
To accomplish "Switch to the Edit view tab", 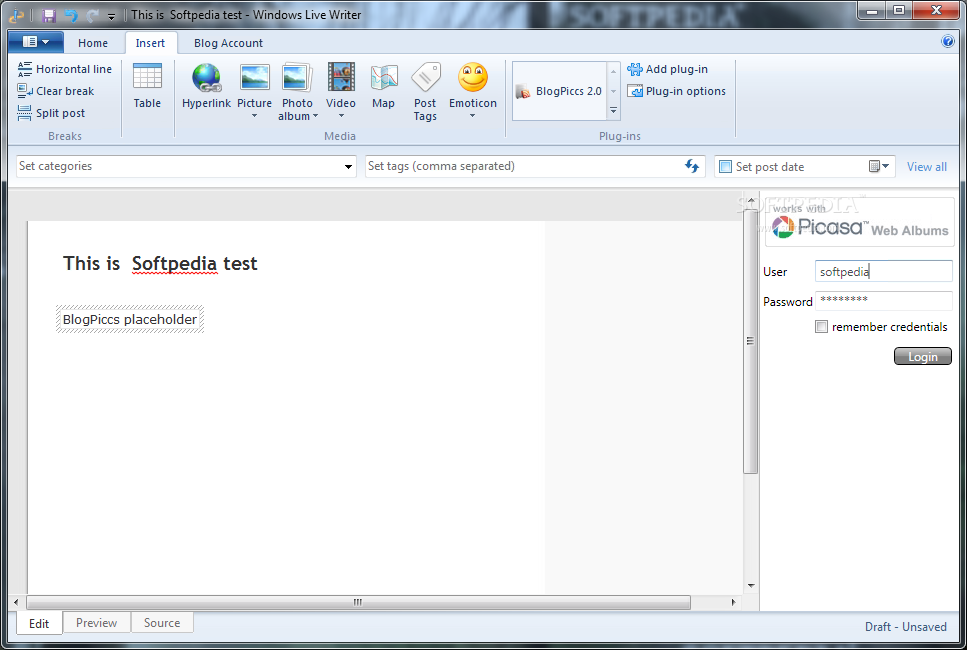I will point(39,623).
